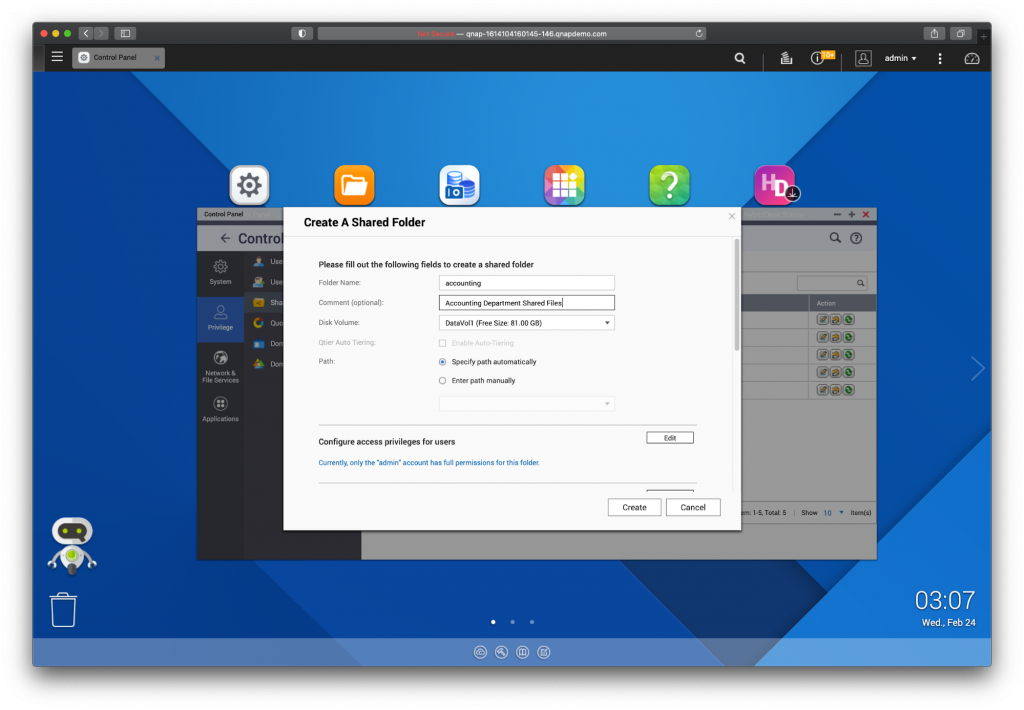Viewport: 1024px width, 710px height.
Task: Open Control Panel window's help question icon
Action: point(856,238)
